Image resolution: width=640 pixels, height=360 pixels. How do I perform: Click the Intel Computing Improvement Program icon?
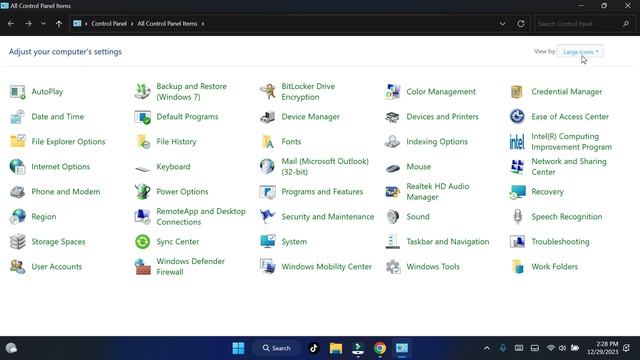point(517,142)
